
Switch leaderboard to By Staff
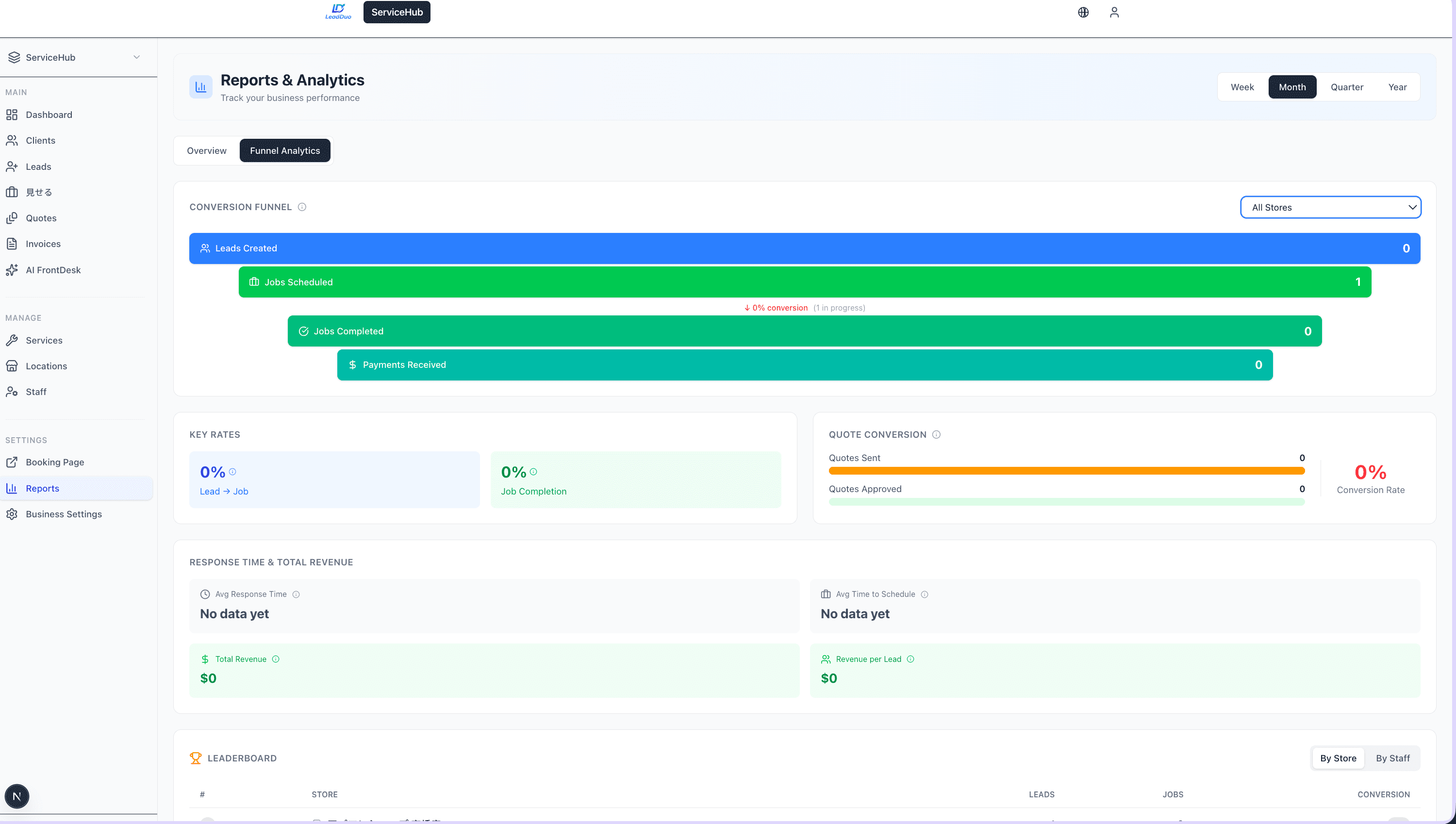1392,758
